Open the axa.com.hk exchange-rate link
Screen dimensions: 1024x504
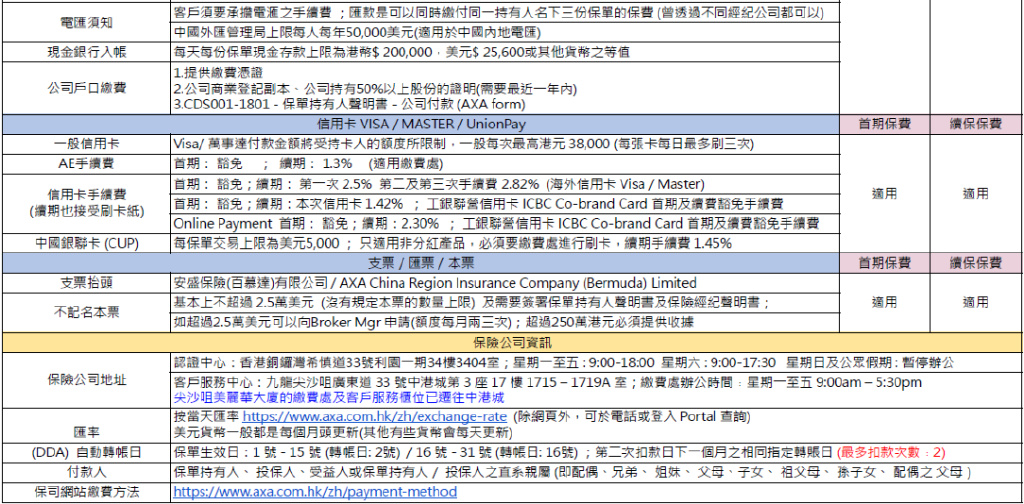tap(375, 417)
